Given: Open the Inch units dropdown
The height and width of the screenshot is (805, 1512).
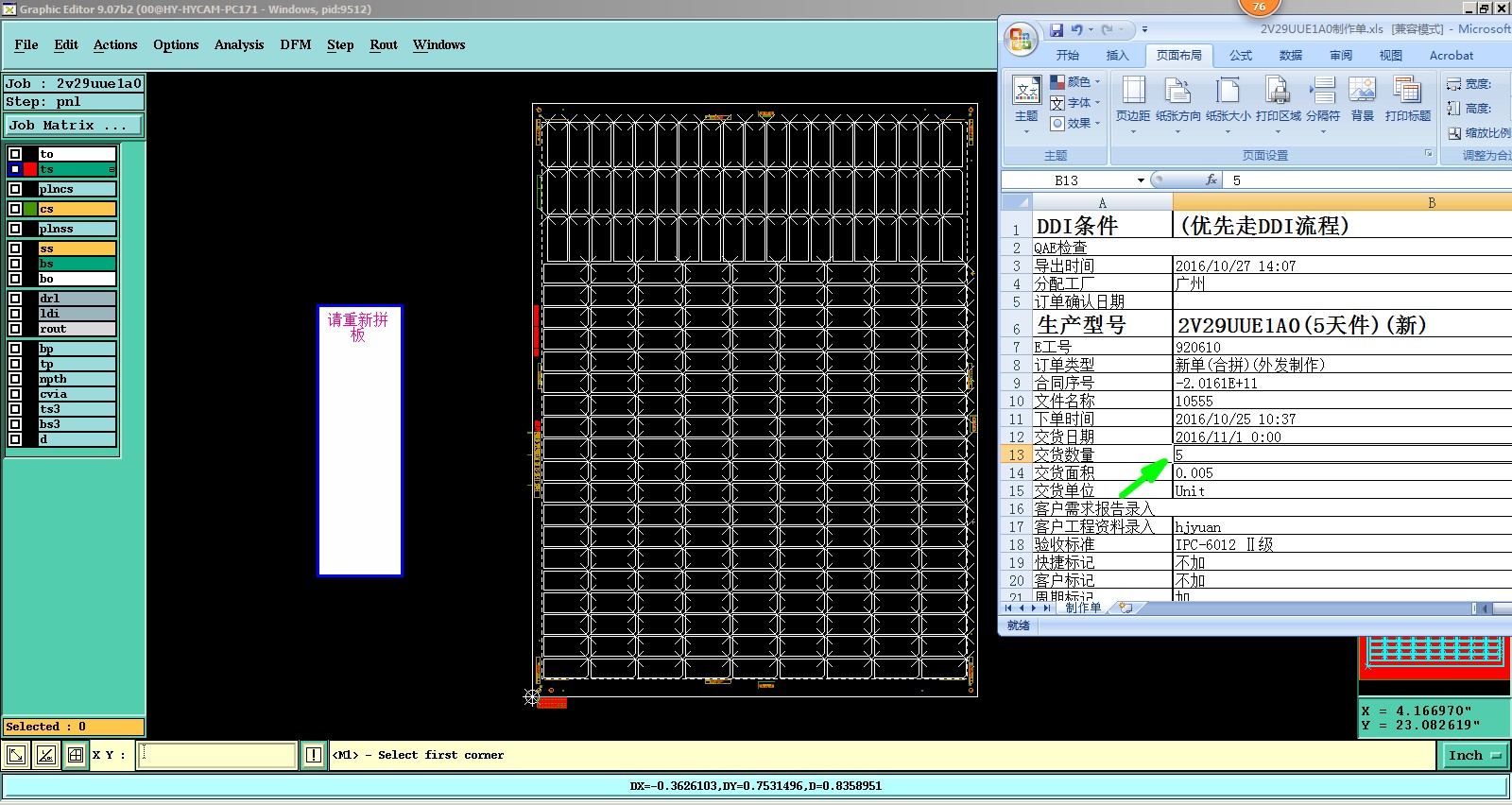Looking at the screenshot, I should (1473, 755).
